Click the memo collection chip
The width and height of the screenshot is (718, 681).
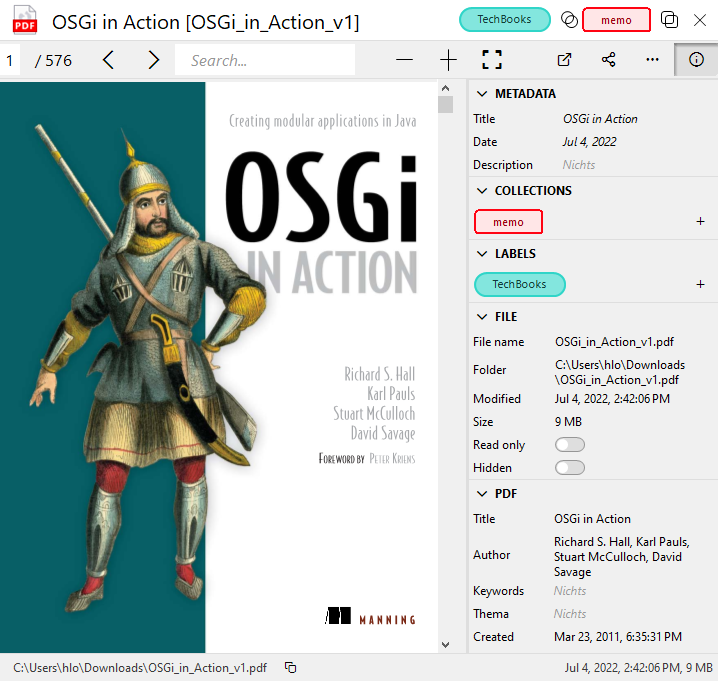pos(508,222)
